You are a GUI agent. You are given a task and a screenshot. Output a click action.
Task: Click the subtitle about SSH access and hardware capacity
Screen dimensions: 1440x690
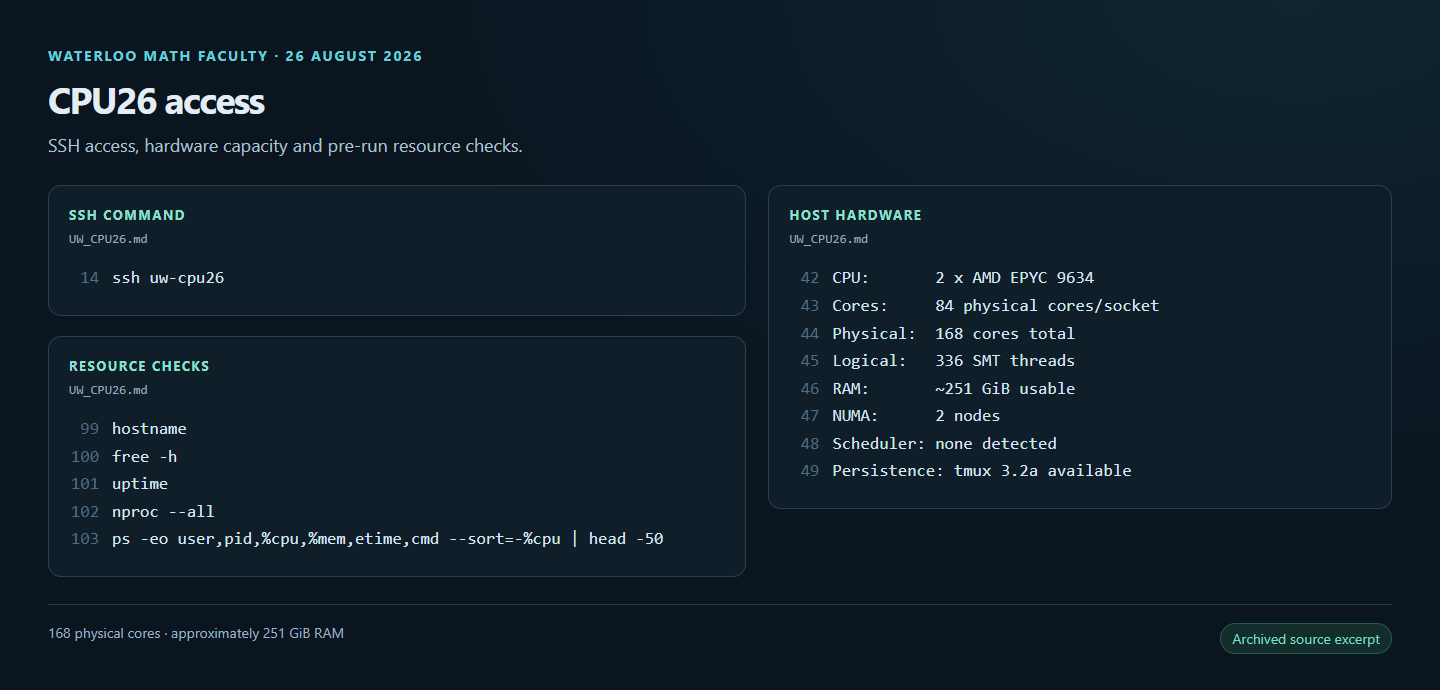click(285, 146)
